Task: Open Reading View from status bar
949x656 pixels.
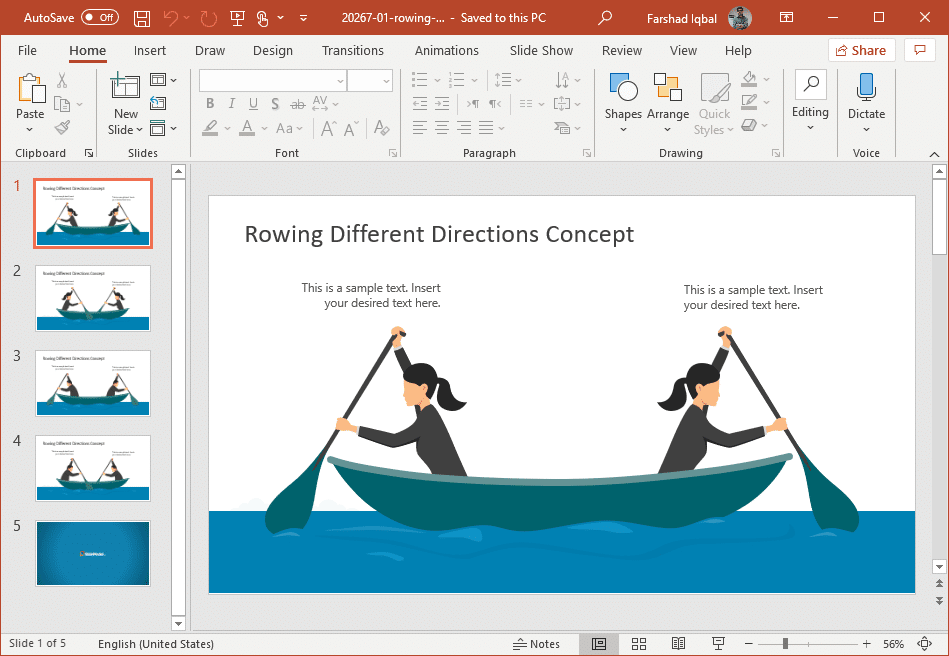Action: click(678, 644)
